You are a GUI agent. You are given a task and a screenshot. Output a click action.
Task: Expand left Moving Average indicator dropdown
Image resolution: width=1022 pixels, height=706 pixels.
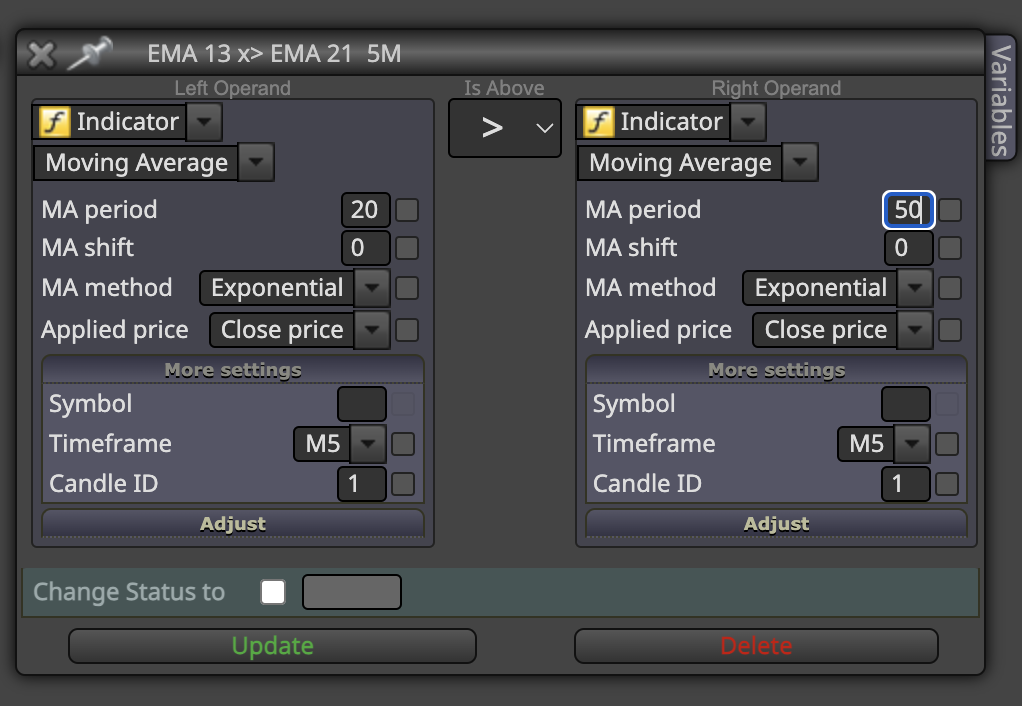(x=256, y=162)
